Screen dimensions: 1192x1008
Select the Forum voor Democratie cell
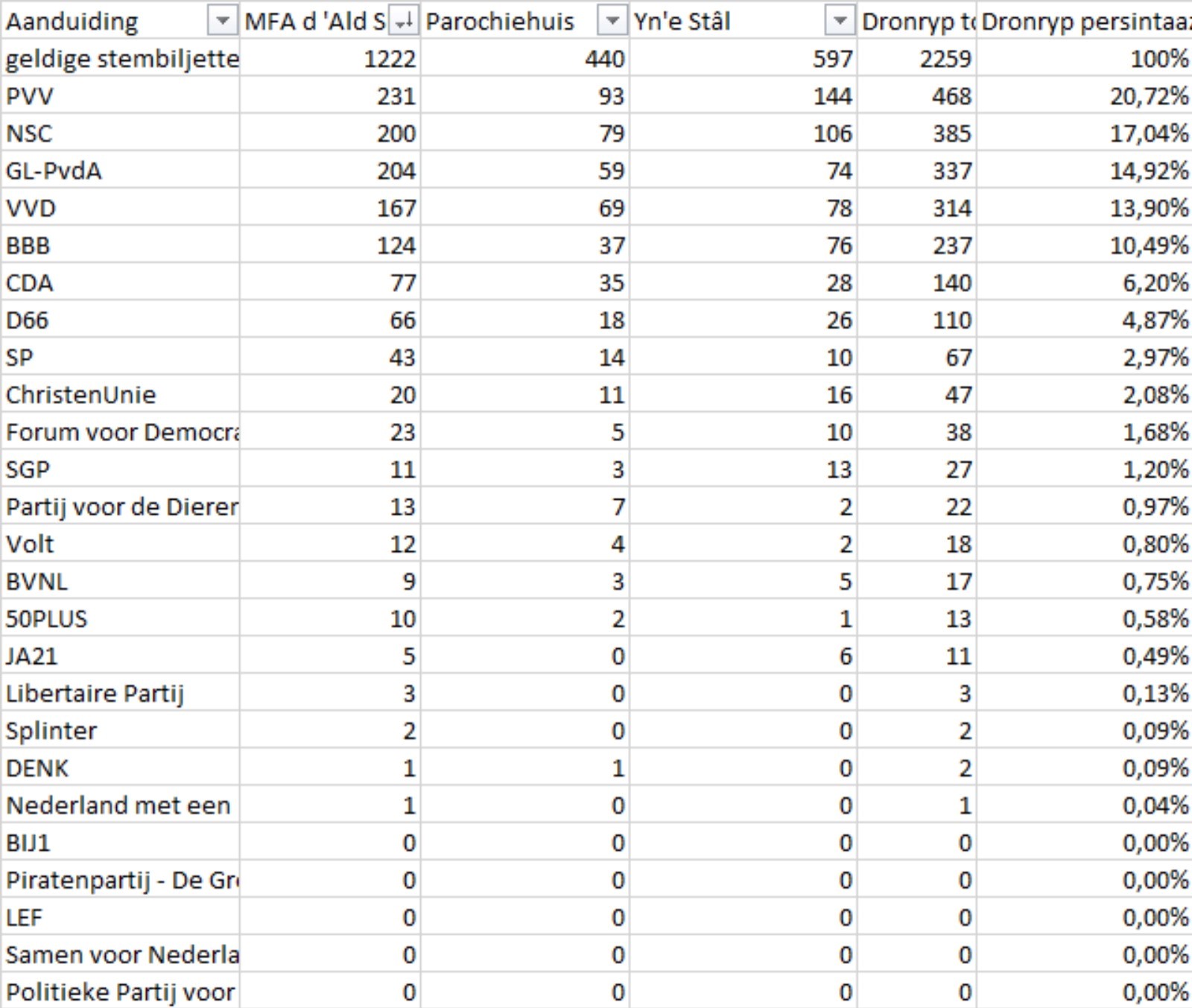click(121, 431)
